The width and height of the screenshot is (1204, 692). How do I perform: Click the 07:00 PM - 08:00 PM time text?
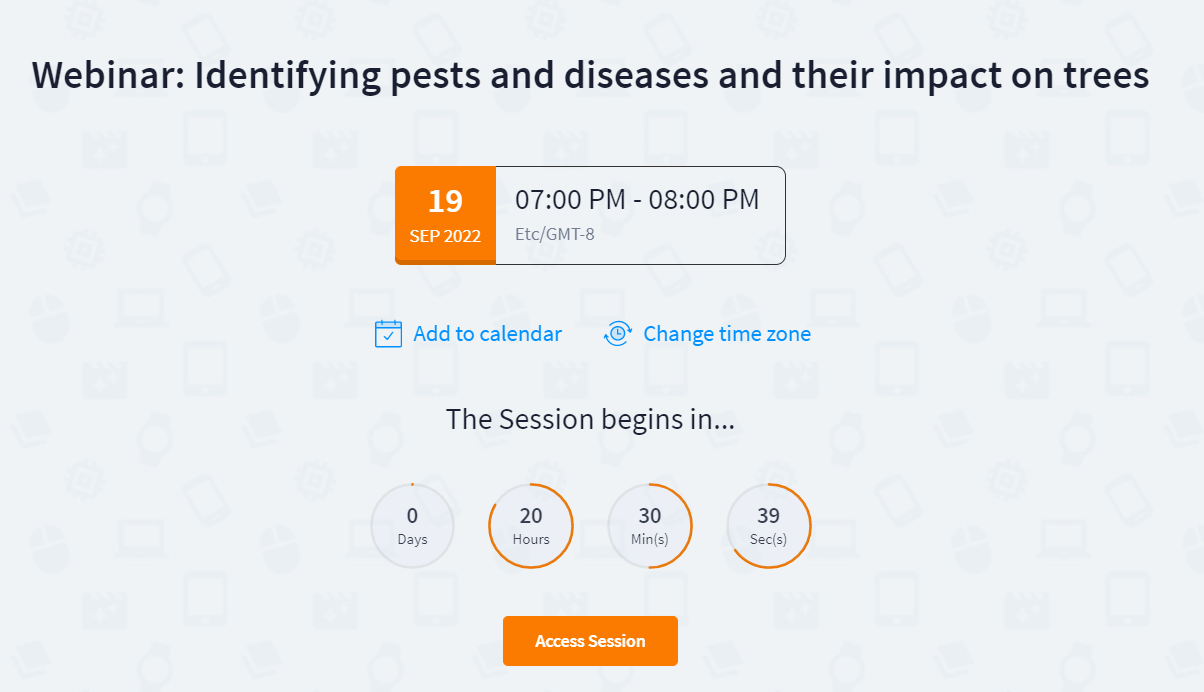tap(637, 200)
